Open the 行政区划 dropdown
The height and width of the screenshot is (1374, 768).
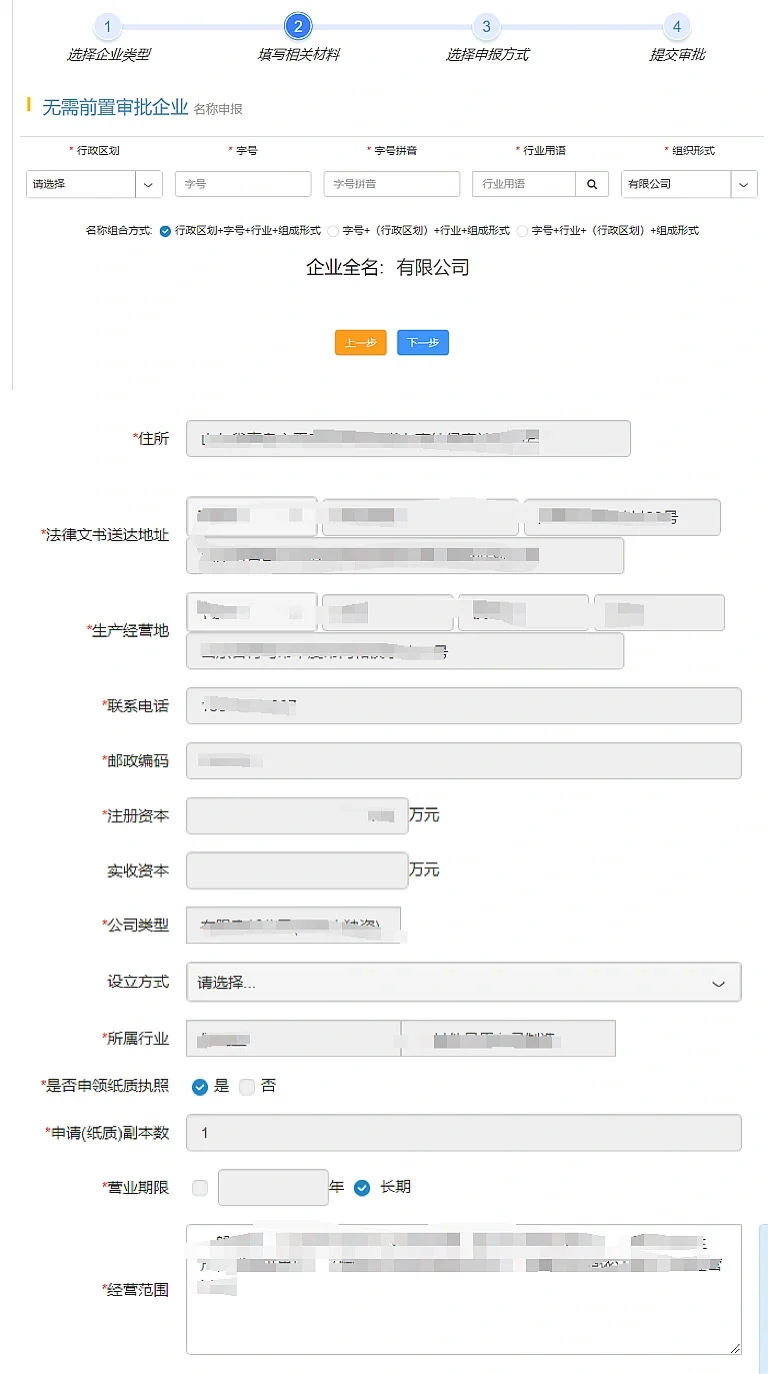point(149,184)
